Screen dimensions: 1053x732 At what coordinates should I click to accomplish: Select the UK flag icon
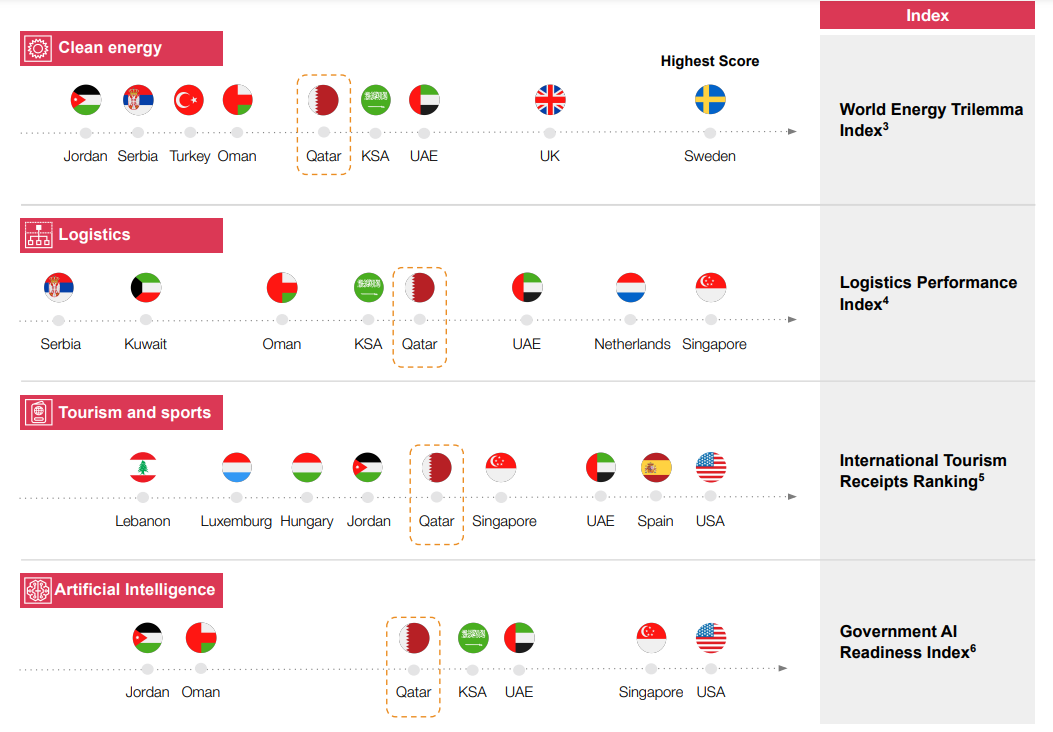point(550,100)
